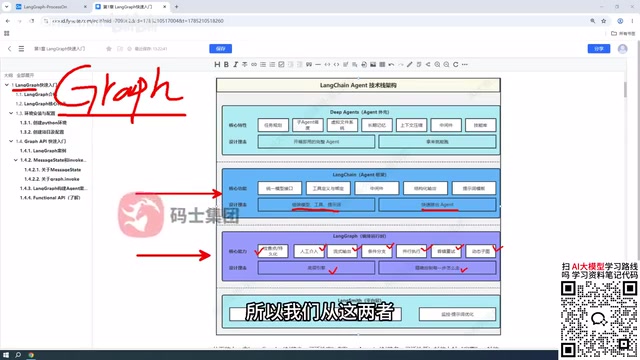Toggle bold formatting in the editor toolbar

point(226,64)
